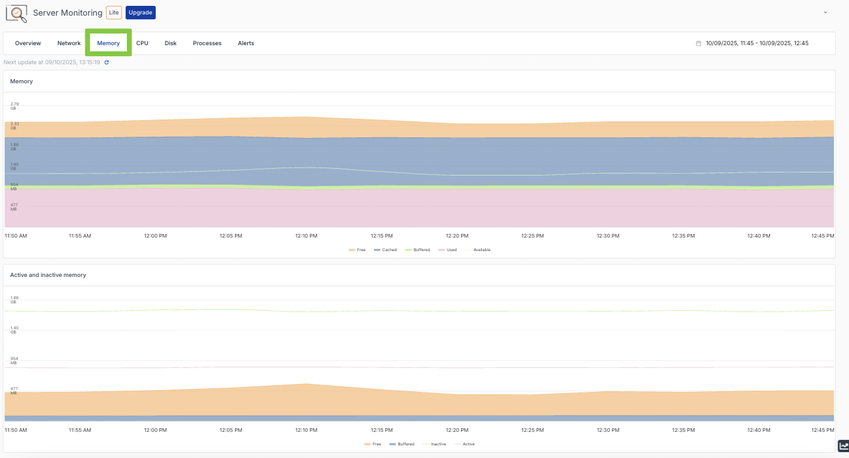The height and width of the screenshot is (458, 849).
Task: Toggle Active series in lower chart legend
Action: tap(465, 444)
